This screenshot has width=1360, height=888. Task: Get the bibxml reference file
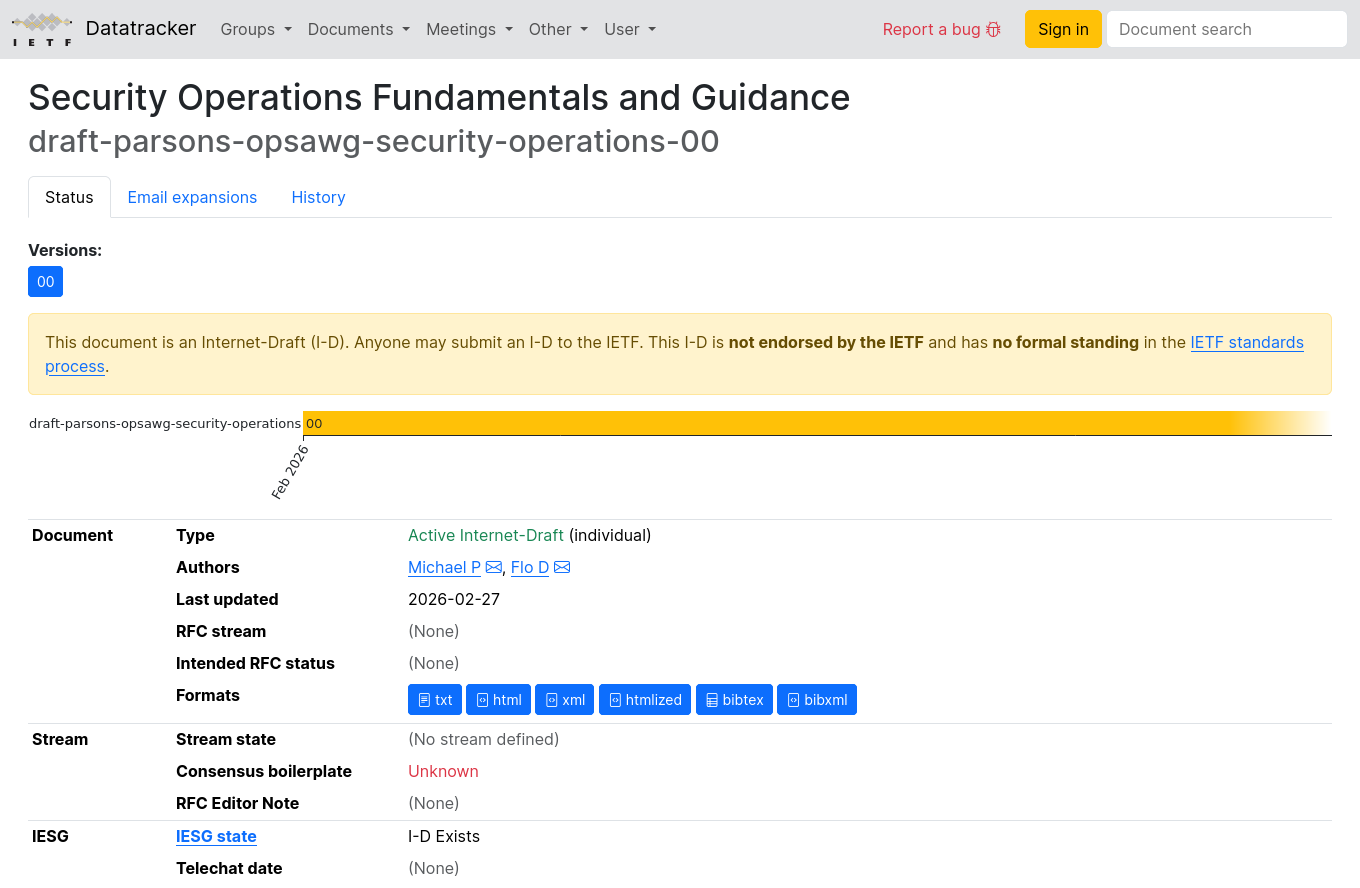(x=817, y=700)
